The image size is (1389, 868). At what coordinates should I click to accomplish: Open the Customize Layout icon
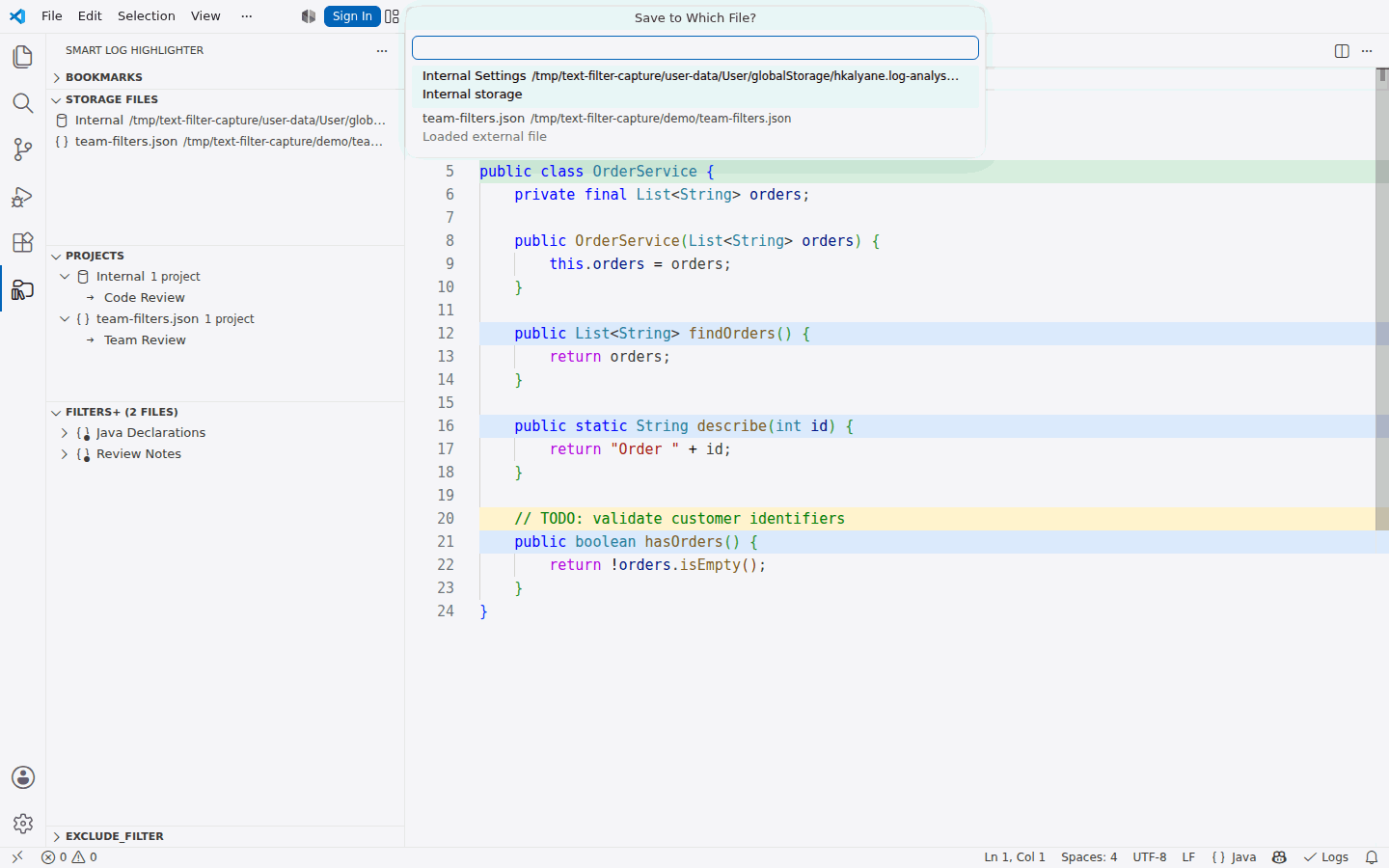[x=392, y=16]
